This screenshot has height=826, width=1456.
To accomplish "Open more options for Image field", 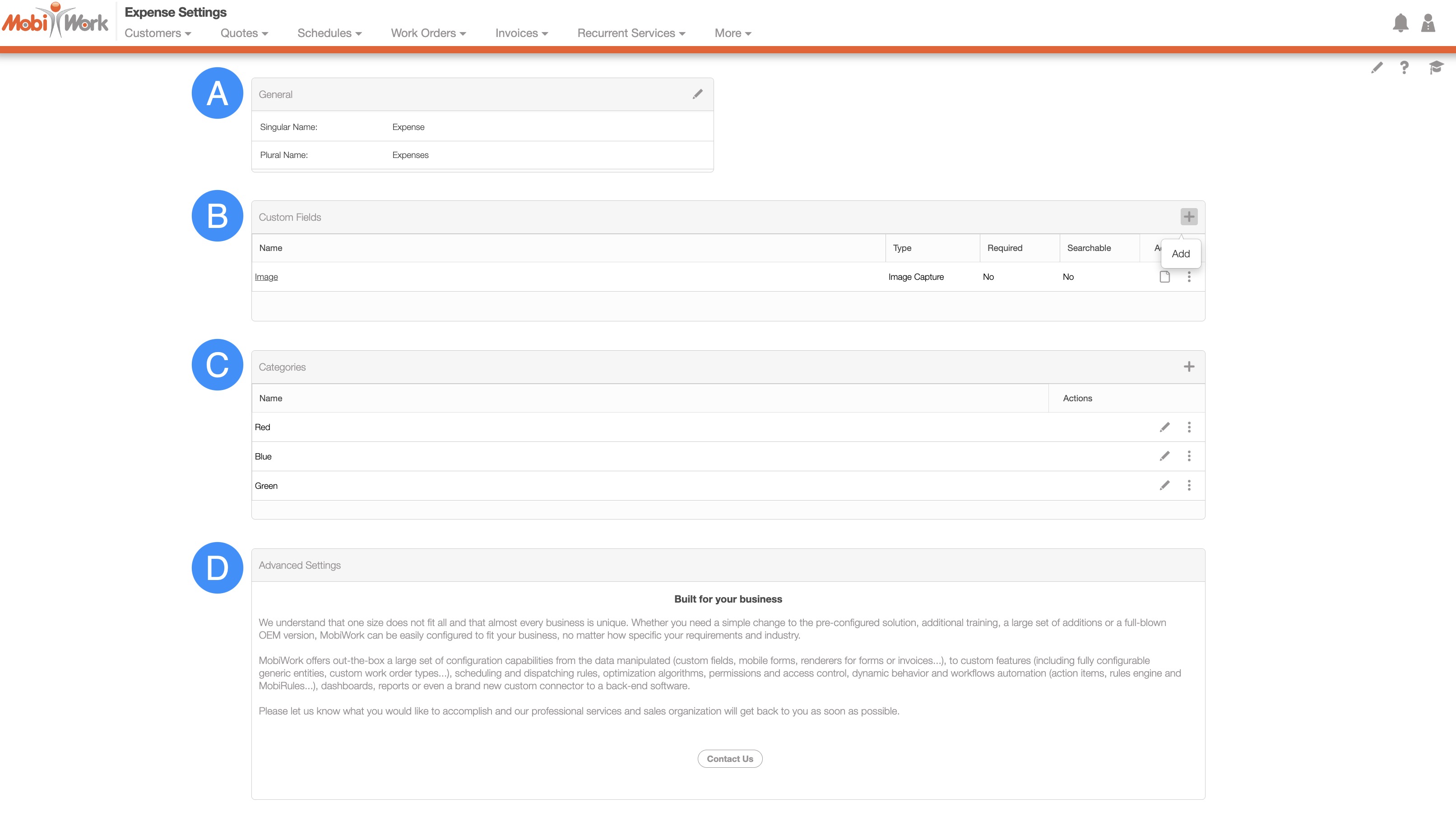I will (x=1189, y=277).
